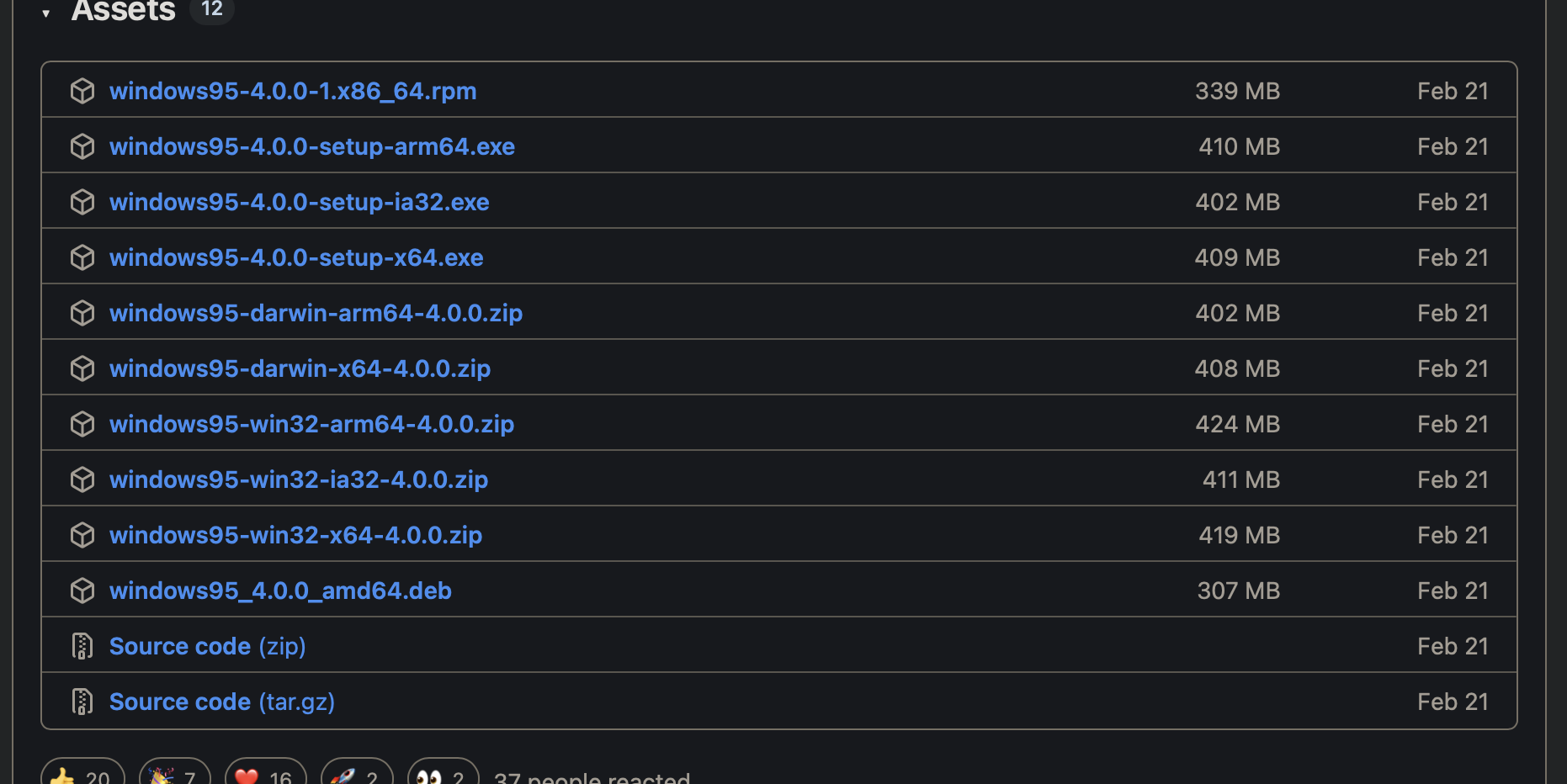The image size is (1567, 784).
Task: Download windows95-4.0.0-setup-x64.exe
Action: (x=296, y=257)
